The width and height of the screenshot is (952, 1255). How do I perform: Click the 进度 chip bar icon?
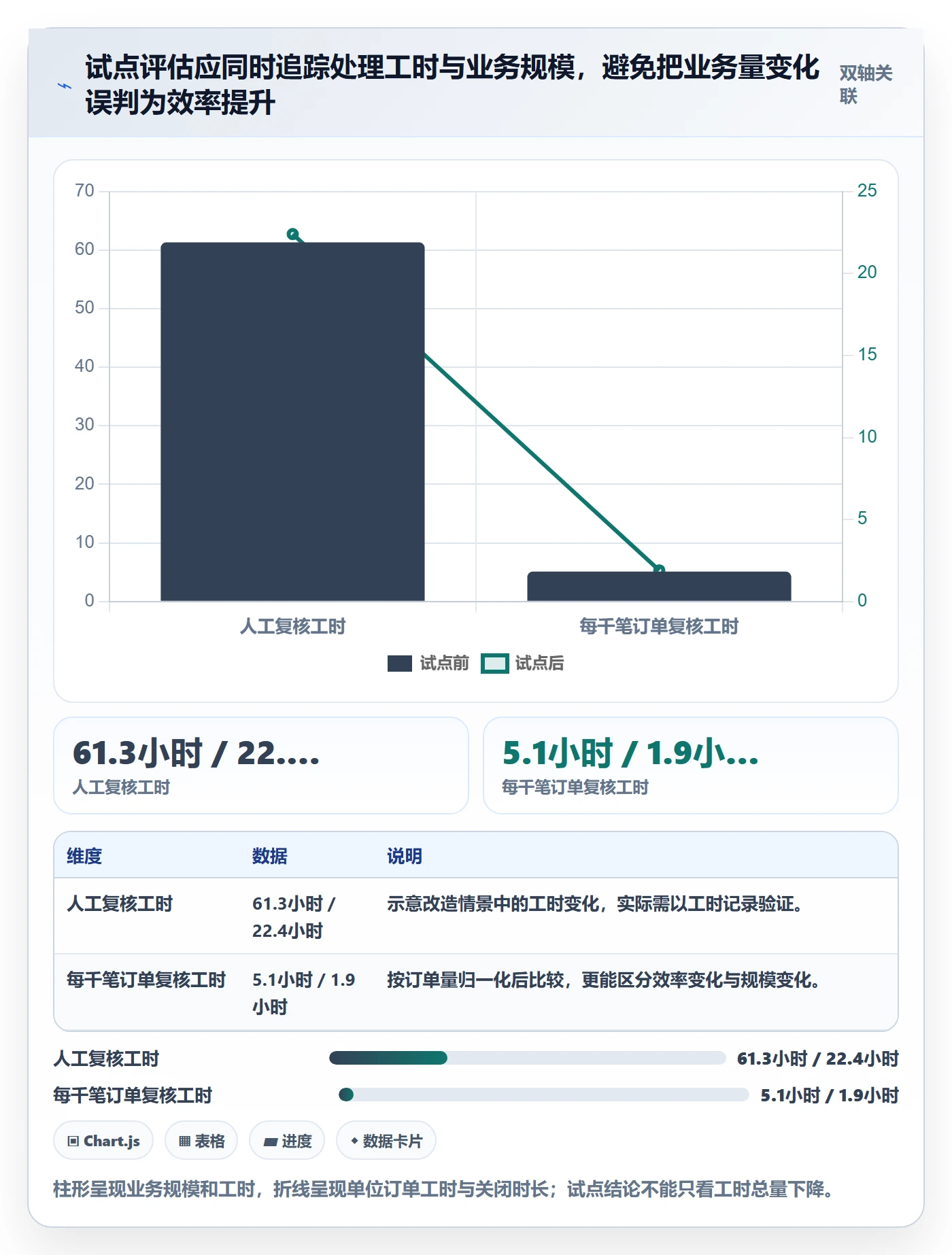tap(270, 1142)
